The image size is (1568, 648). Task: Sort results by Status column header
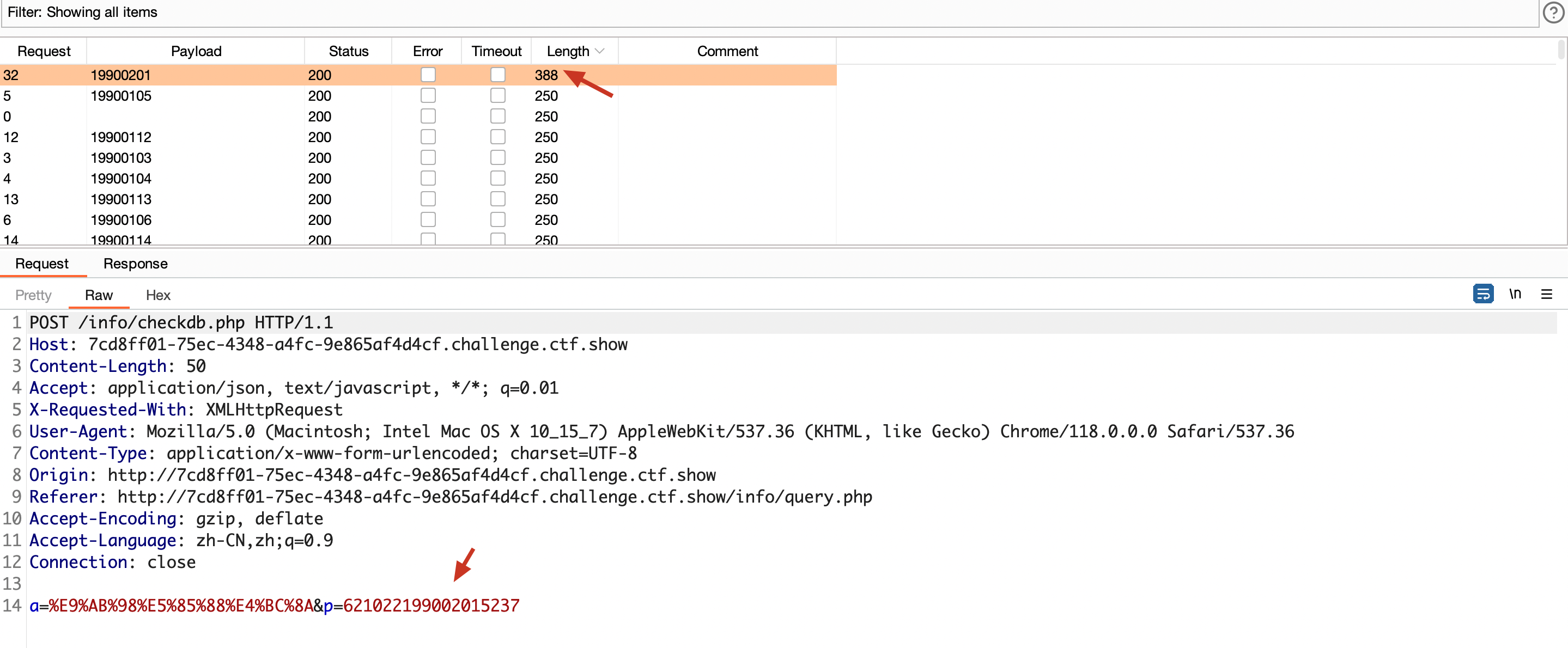tap(348, 51)
